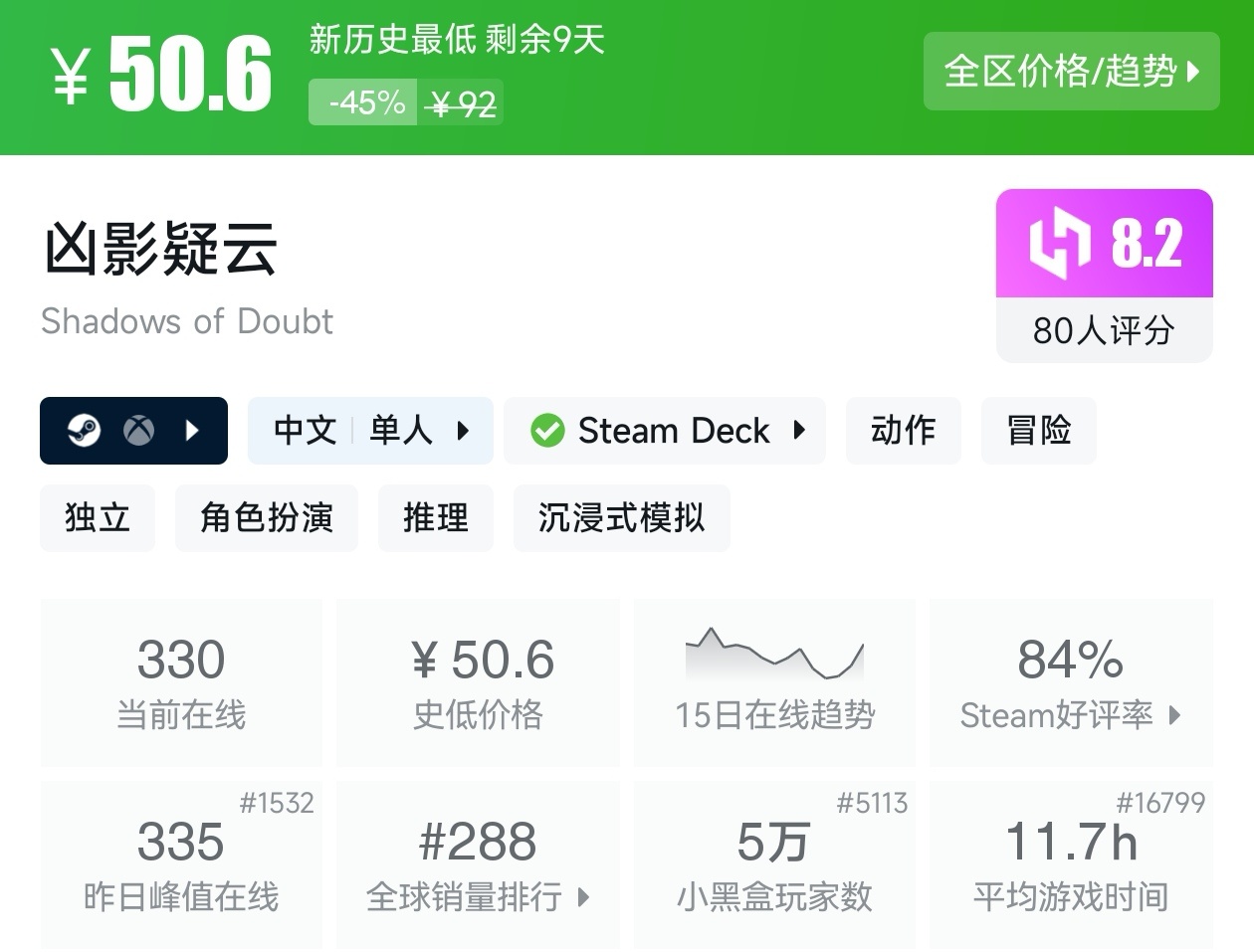1254x952 pixels.
Task: Open the 15日在线趋势 chart
Action: pos(774,682)
